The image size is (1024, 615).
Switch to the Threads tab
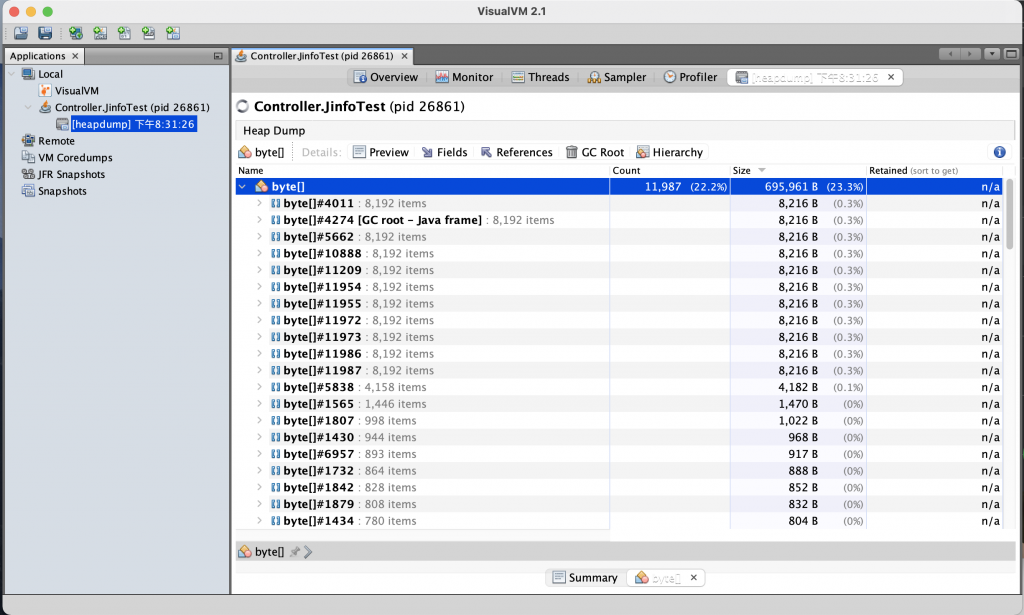pos(540,77)
